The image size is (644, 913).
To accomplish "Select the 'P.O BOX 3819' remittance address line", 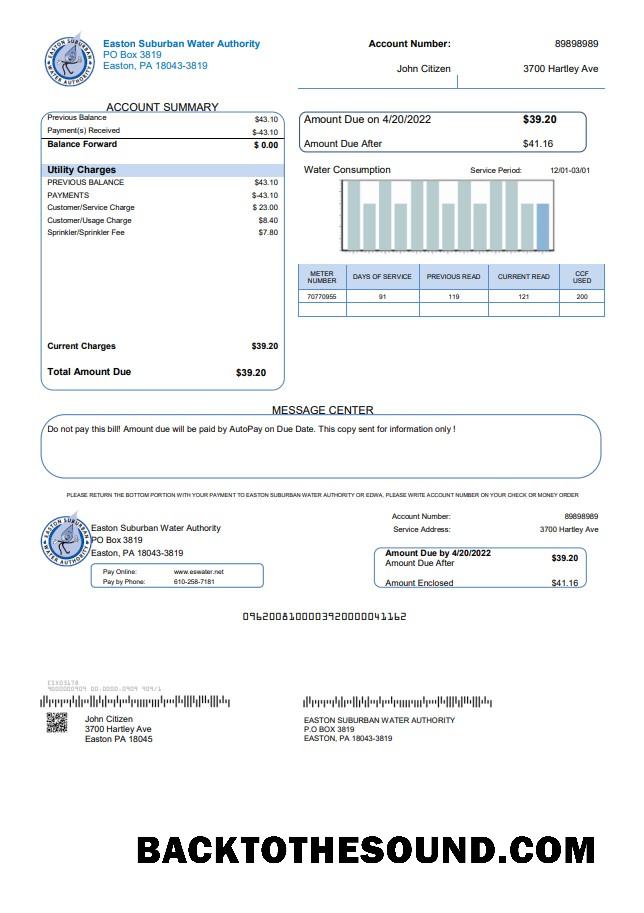I will tap(329, 729).
